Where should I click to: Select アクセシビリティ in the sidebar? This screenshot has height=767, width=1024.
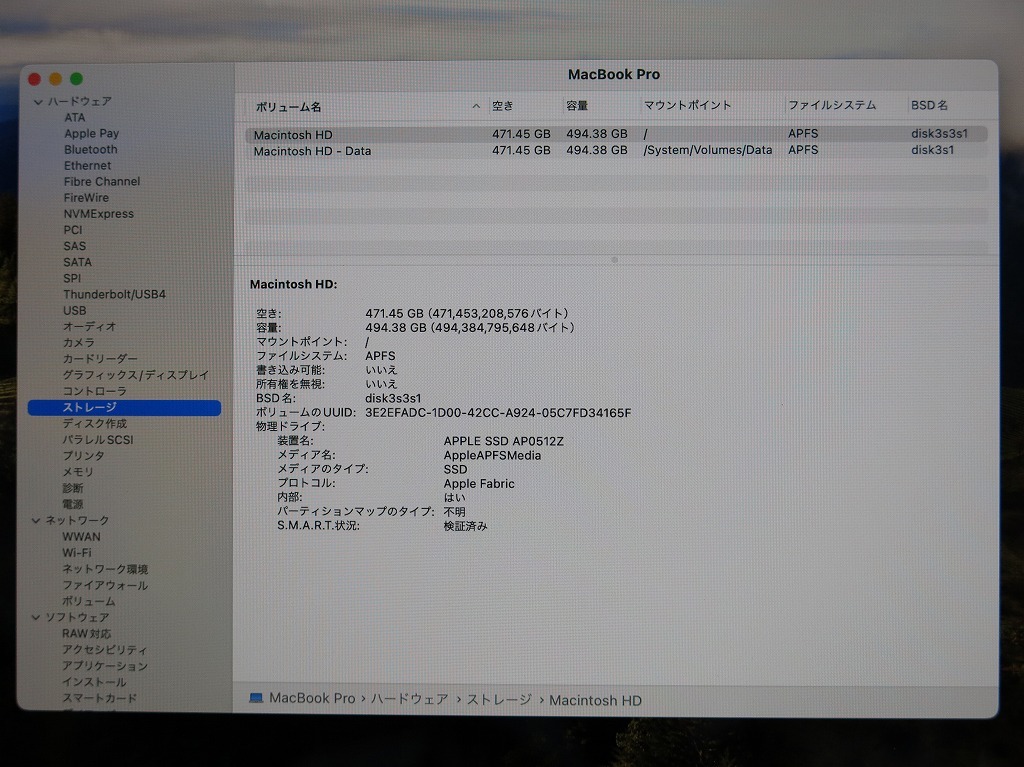click(104, 650)
